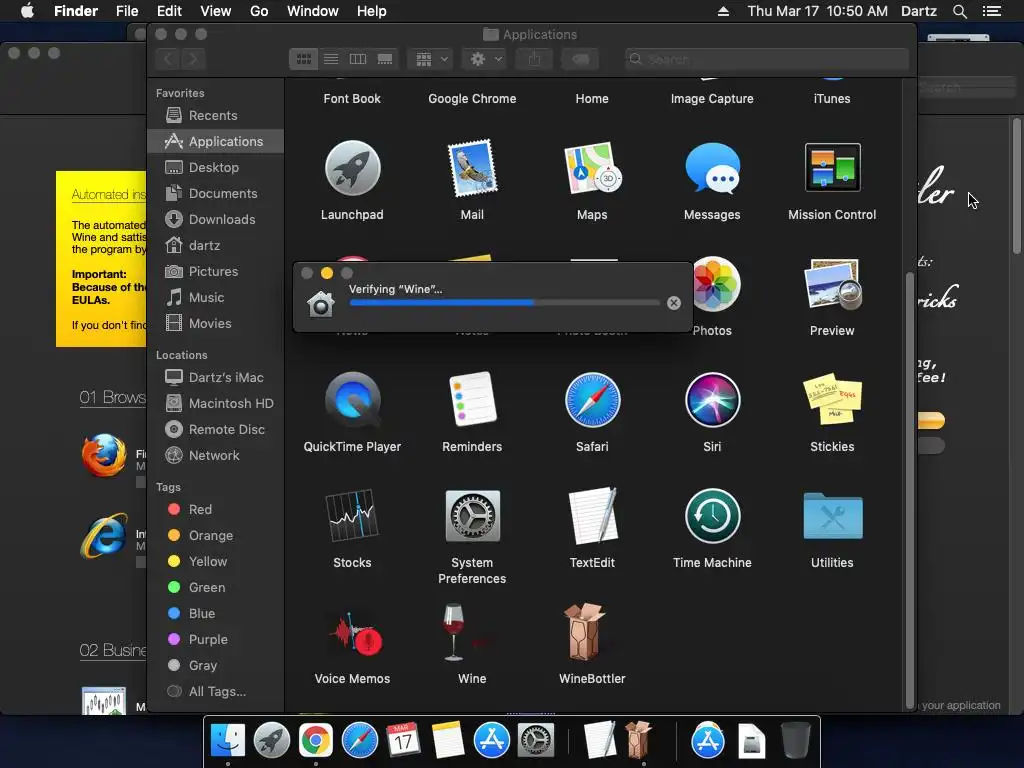The height and width of the screenshot is (768, 1024).
Task: Open the Reminders app icon
Action: coord(472,399)
